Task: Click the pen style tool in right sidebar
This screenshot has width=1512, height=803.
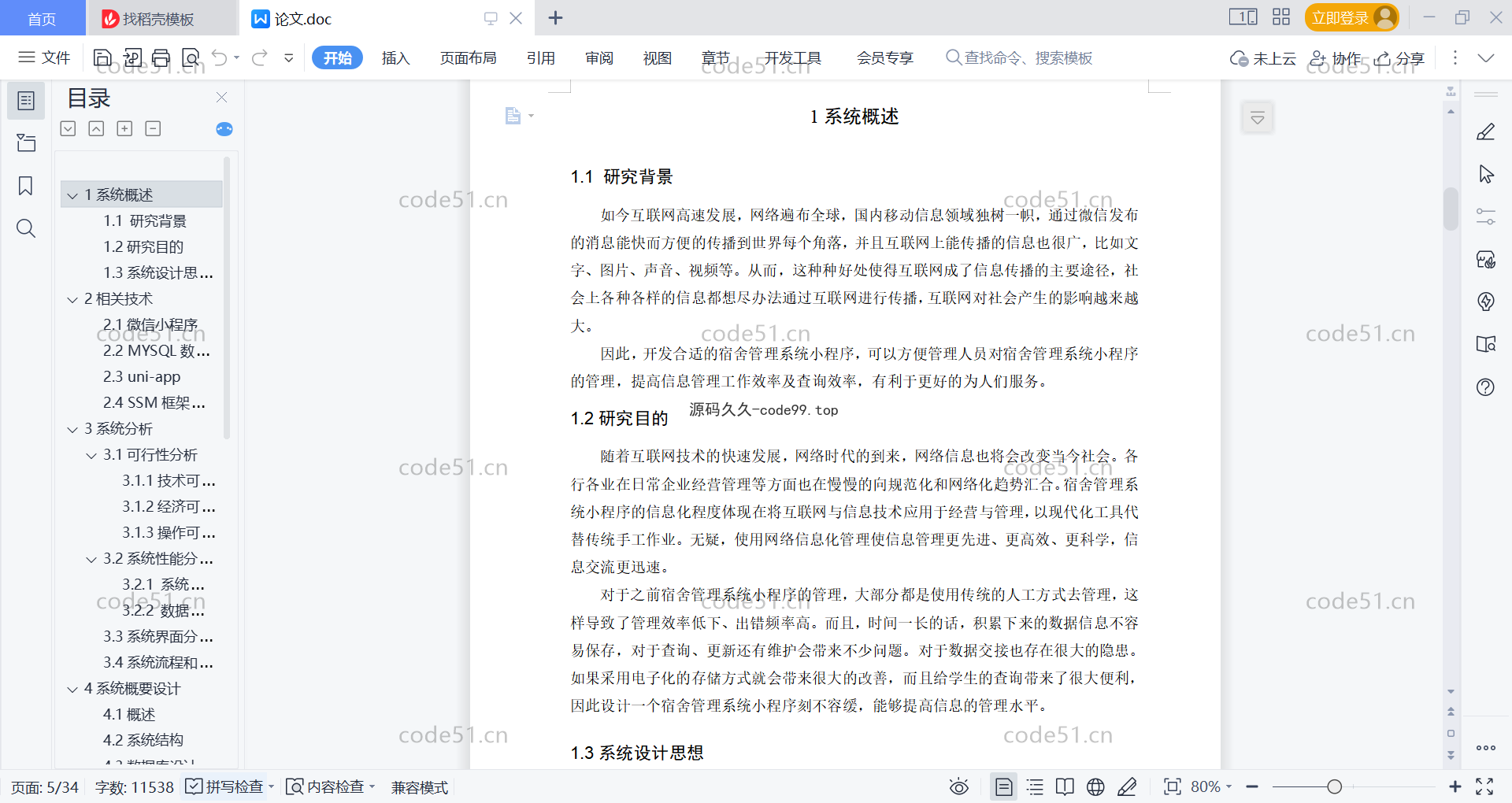Action: coord(1486,132)
